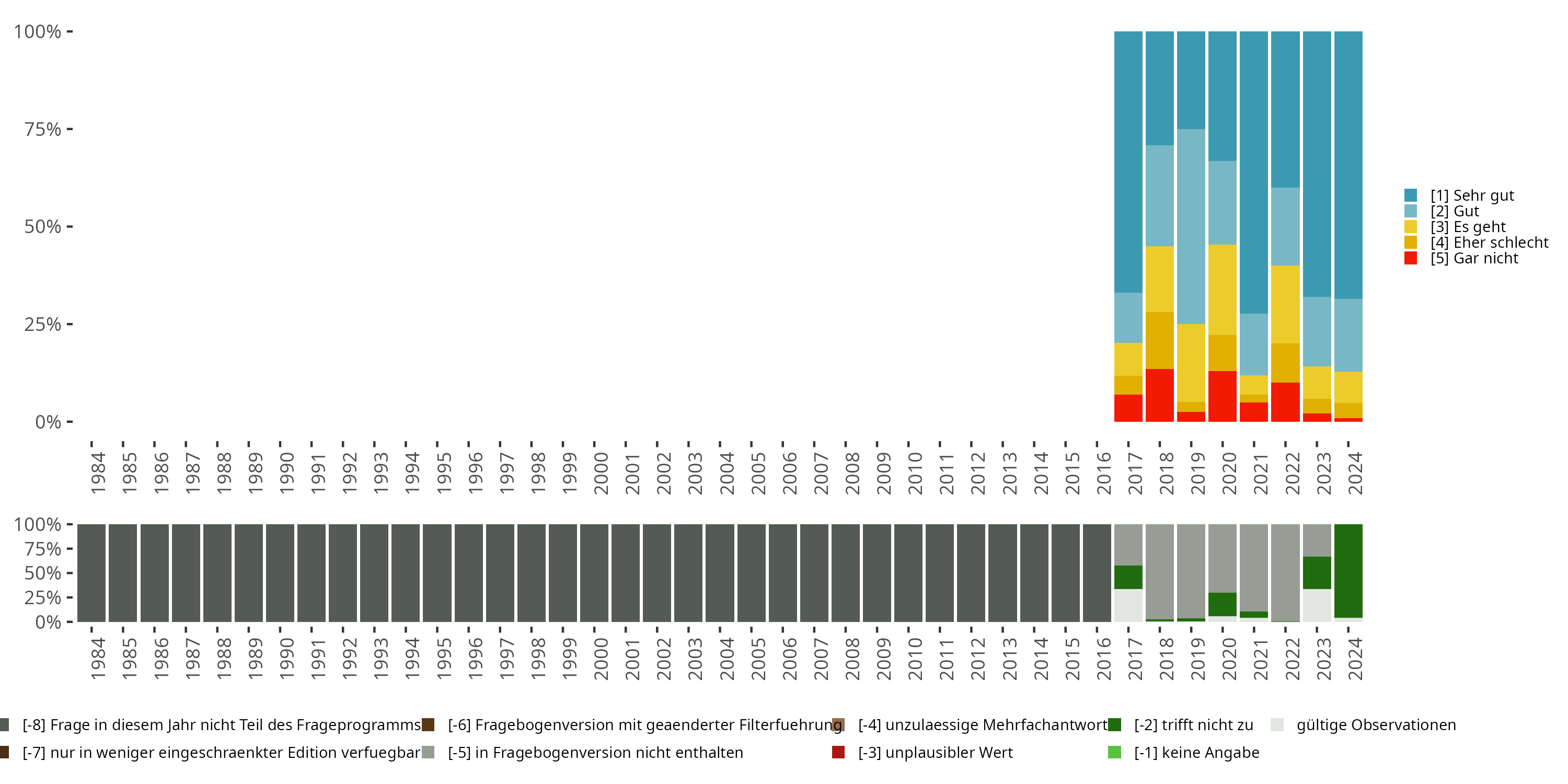Click the '[-3] unplausibler Wert' legend swatch
Screen dimensions: 1568x784
(x=838, y=752)
